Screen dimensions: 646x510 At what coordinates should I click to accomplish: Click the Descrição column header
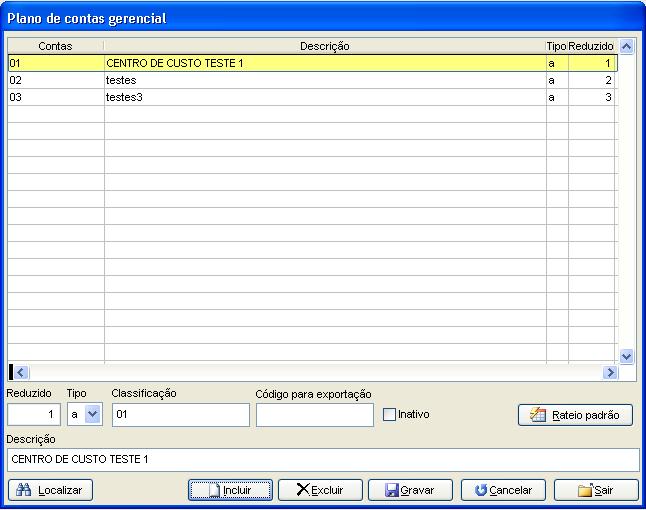coord(325,46)
